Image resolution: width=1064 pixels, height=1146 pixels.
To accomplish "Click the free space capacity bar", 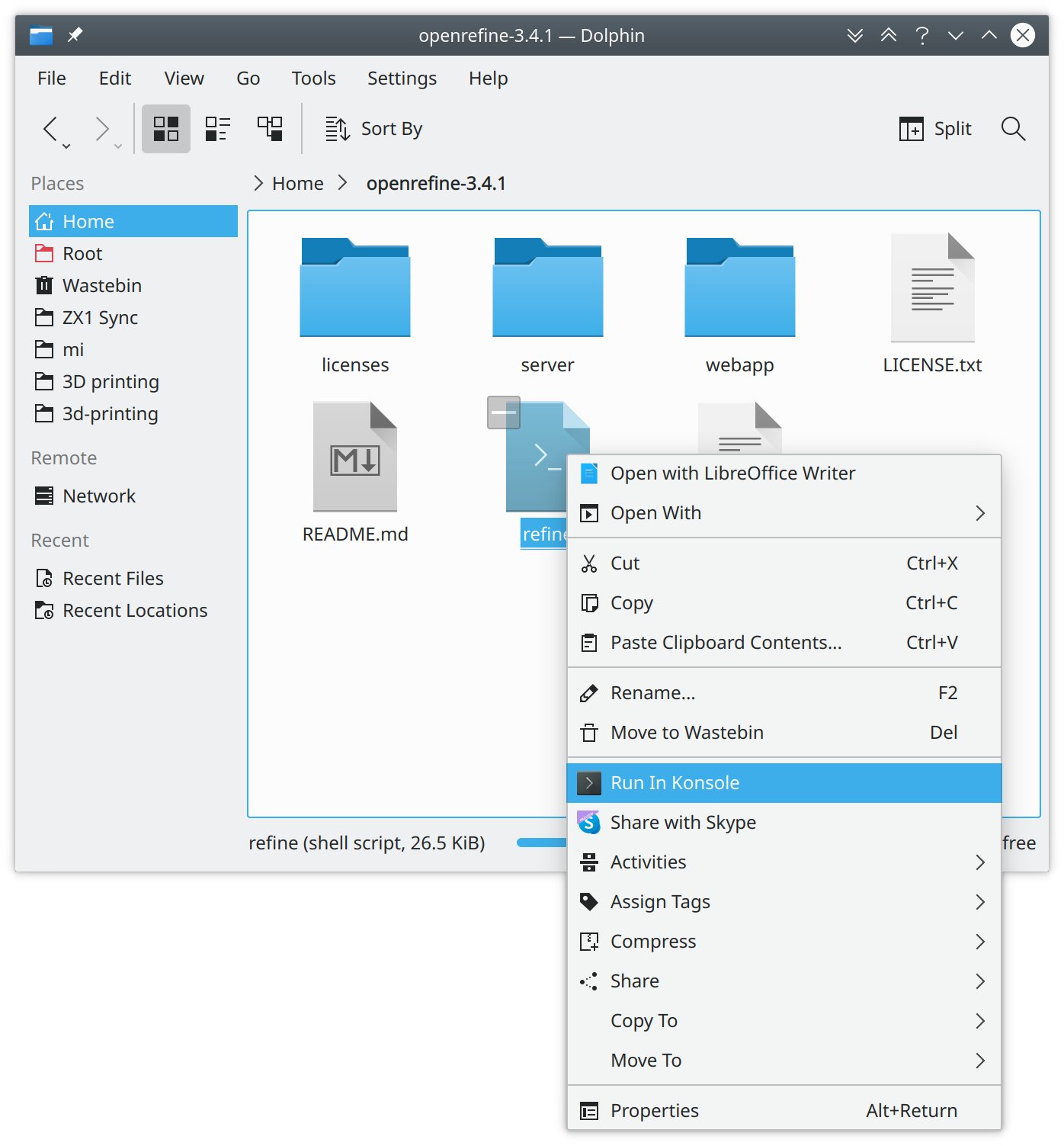I will [x=541, y=843].
